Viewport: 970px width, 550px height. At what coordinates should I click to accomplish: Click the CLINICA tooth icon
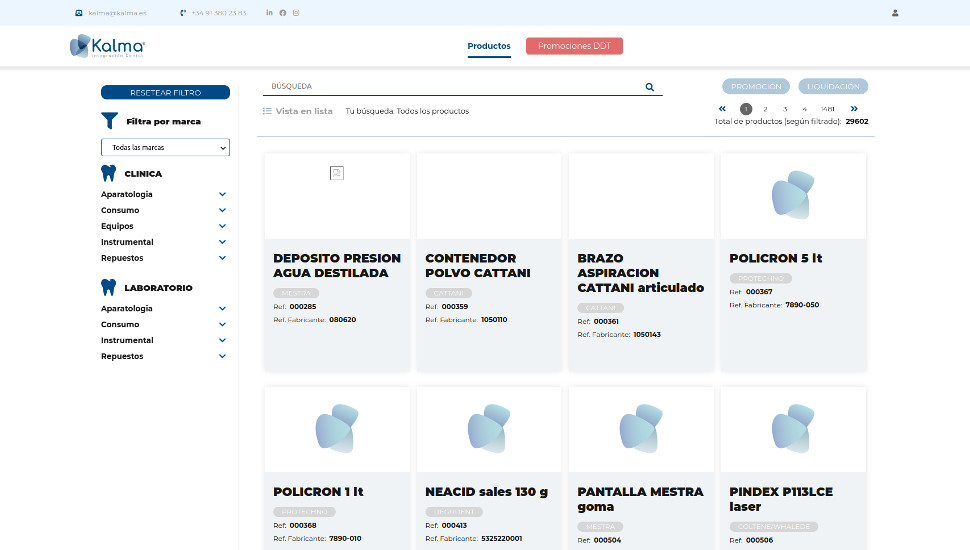(x=108, y=173)
